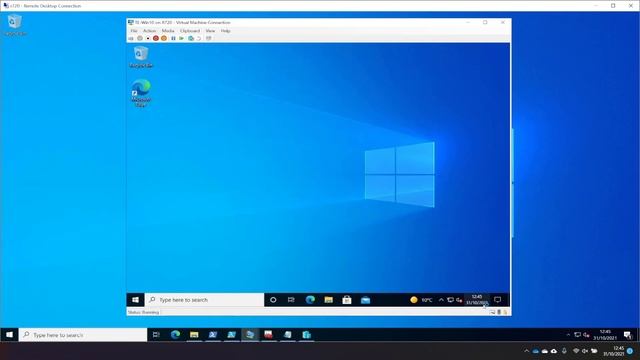
Task: Click the lock icon in VM status bar
Action: point(505,312)
